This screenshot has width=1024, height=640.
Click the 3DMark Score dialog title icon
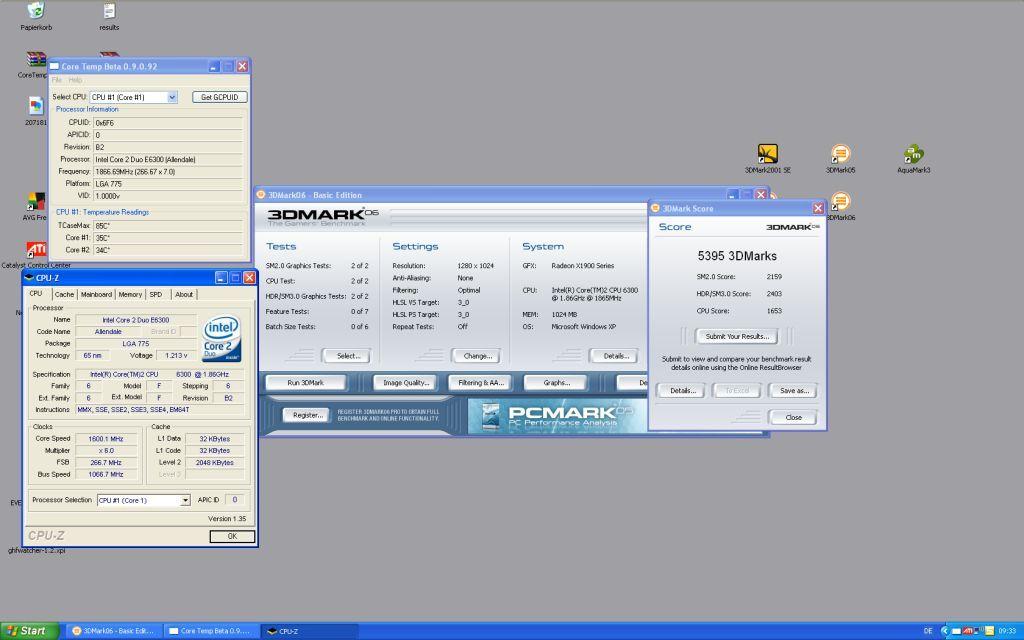(656, 208)
